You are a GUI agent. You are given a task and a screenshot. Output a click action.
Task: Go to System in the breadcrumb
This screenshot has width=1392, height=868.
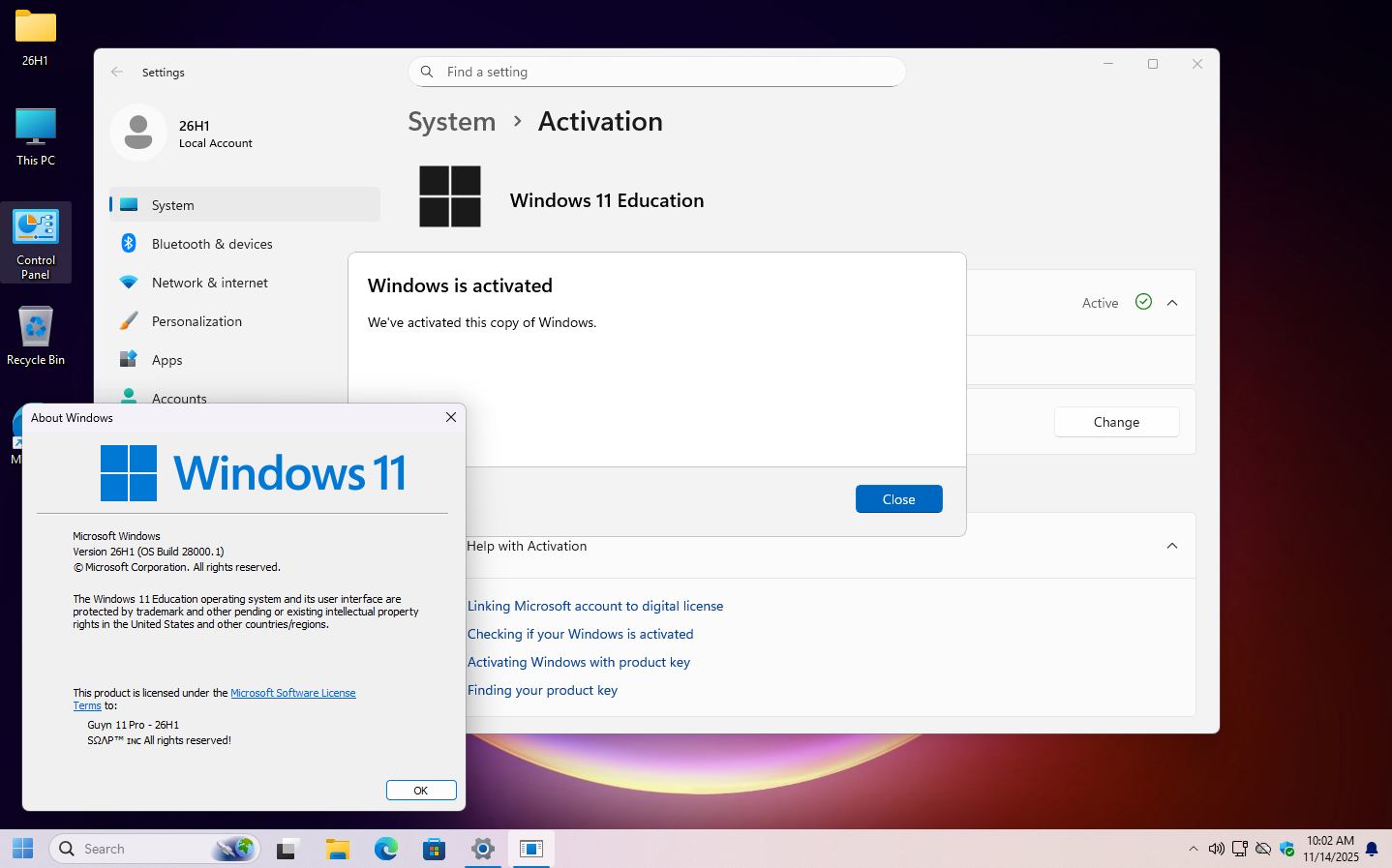451,121
